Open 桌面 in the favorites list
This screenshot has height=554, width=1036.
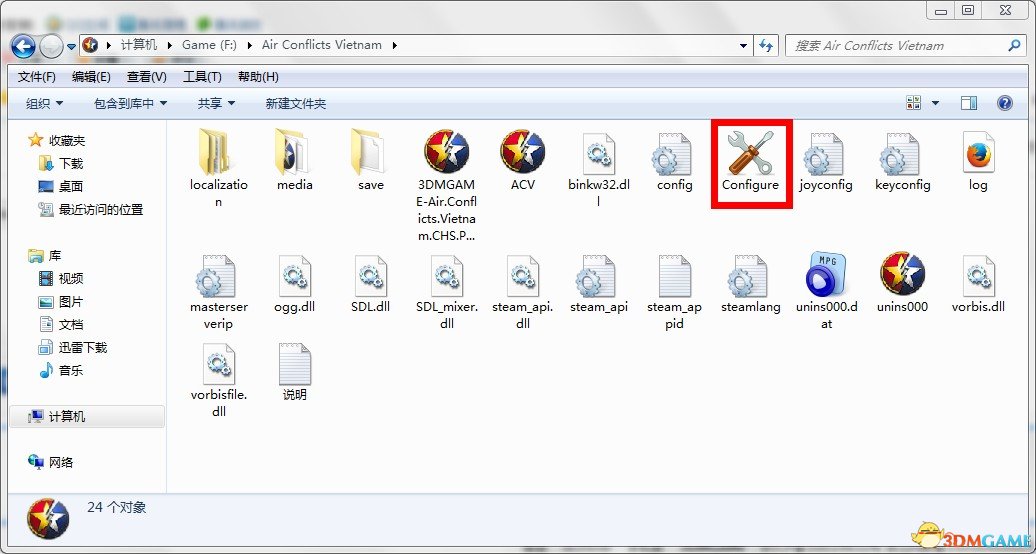(x=71, y=186)
